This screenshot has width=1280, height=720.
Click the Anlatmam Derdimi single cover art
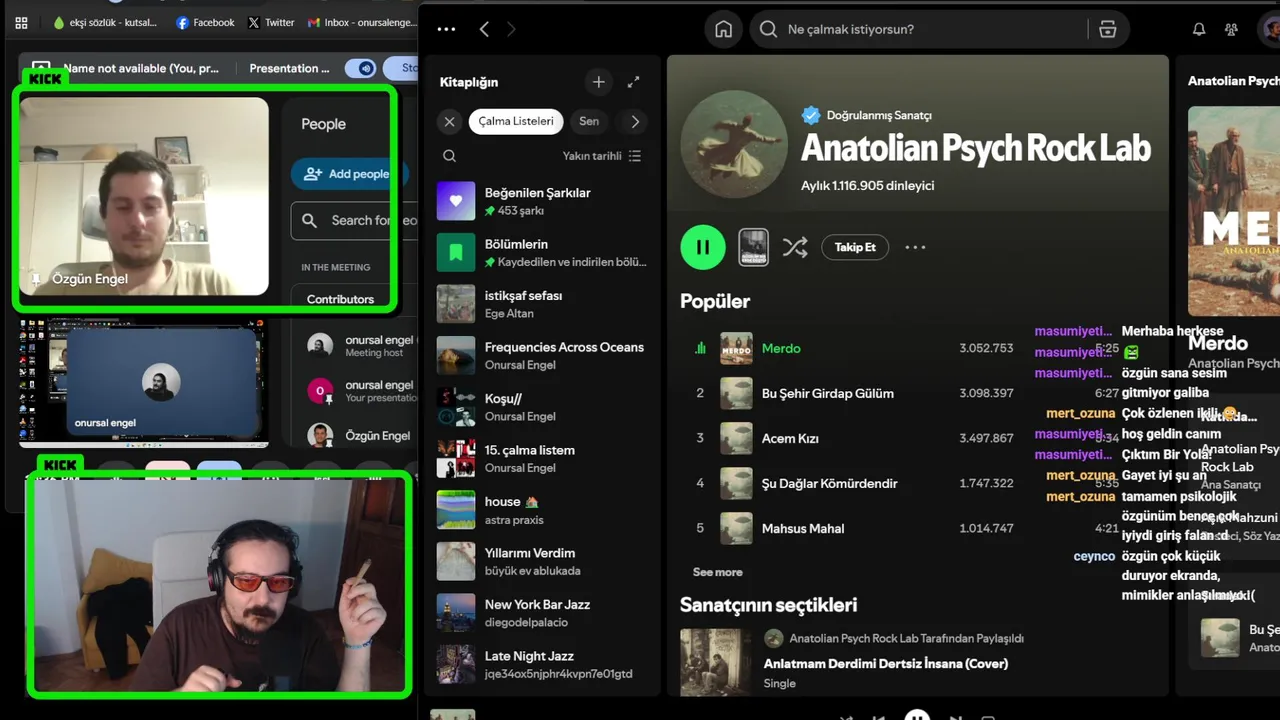[x=715, y=661]
